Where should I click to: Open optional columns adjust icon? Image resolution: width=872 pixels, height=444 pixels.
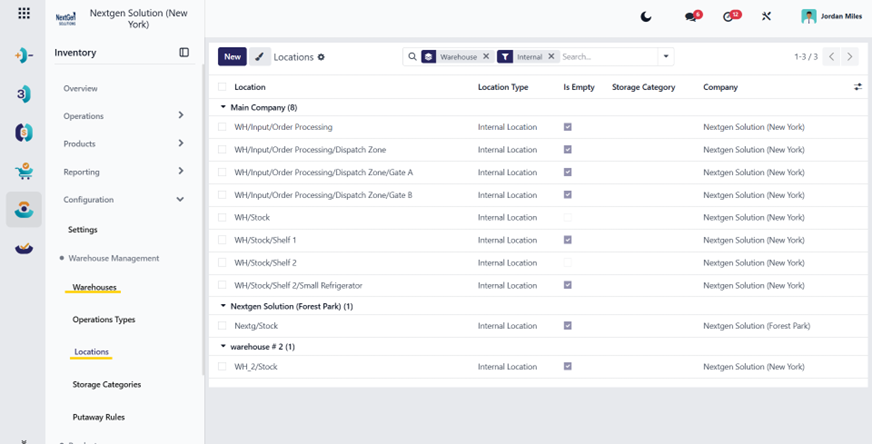pos(858,87)
